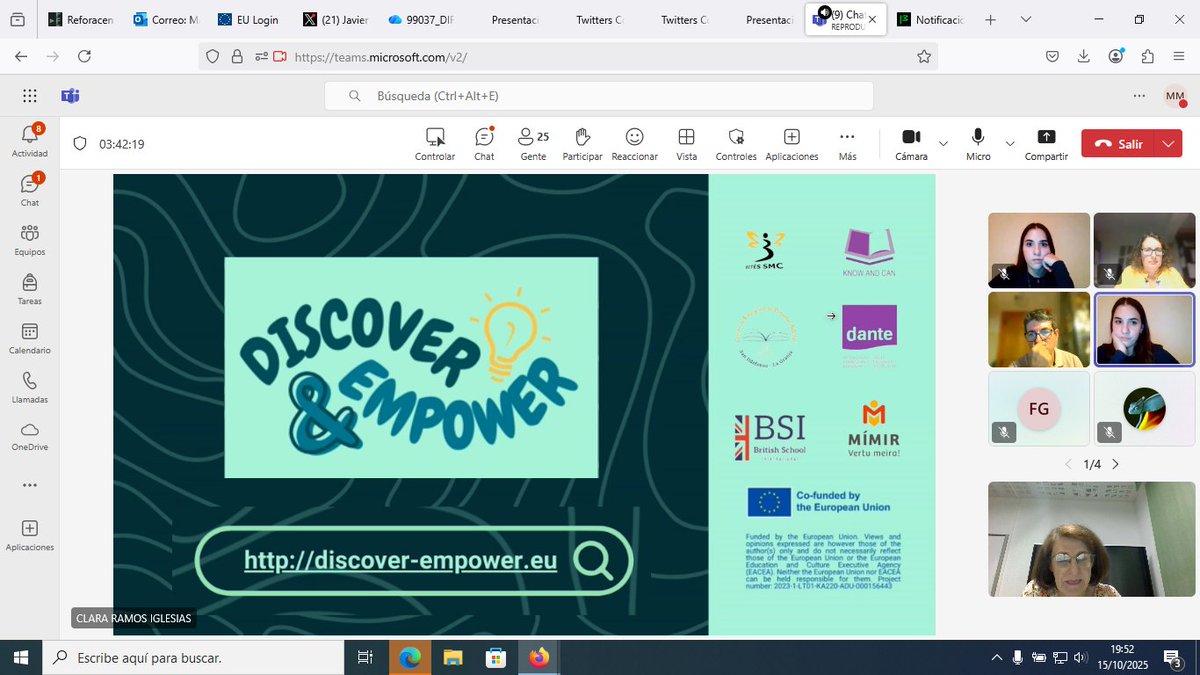Viewport: 1200px width, 675px height.
Task: Open Llamadas in the sidebar
Action: [29, 387]
